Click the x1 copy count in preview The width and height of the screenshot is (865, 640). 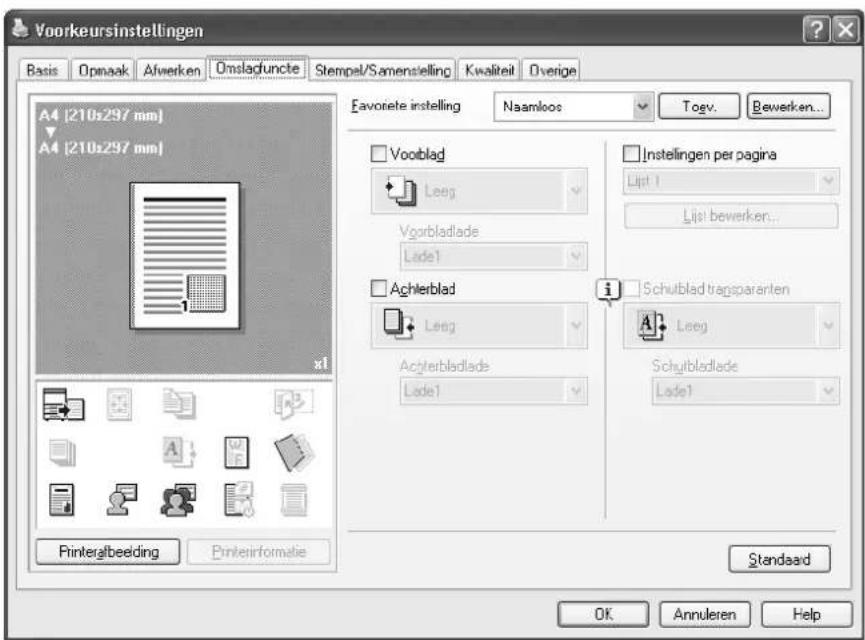point(321,364)
